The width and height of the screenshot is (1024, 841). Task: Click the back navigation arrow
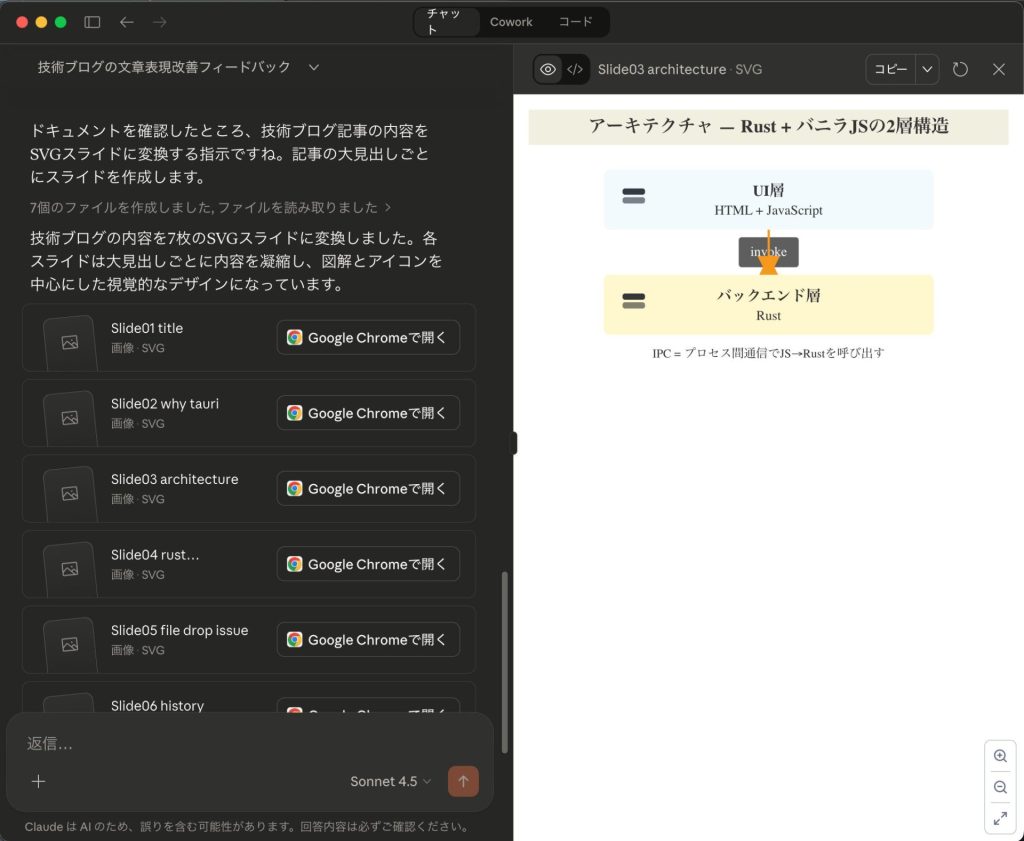pyautogui.click(x=126, y=22)
